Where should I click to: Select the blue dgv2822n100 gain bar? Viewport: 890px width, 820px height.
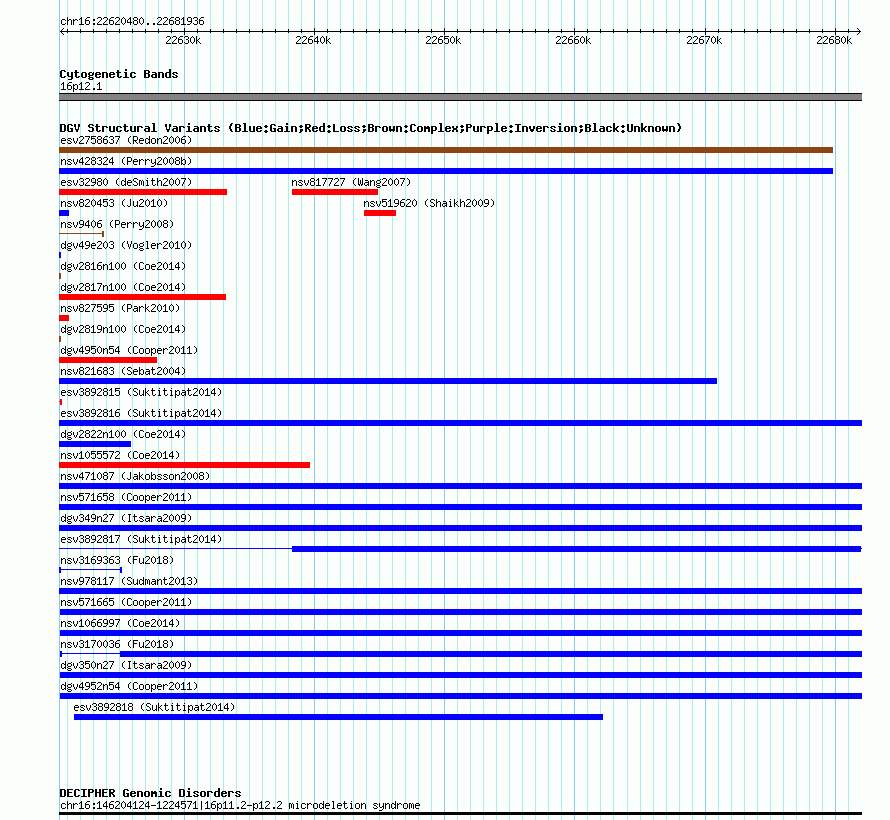(x=95, y=444)
